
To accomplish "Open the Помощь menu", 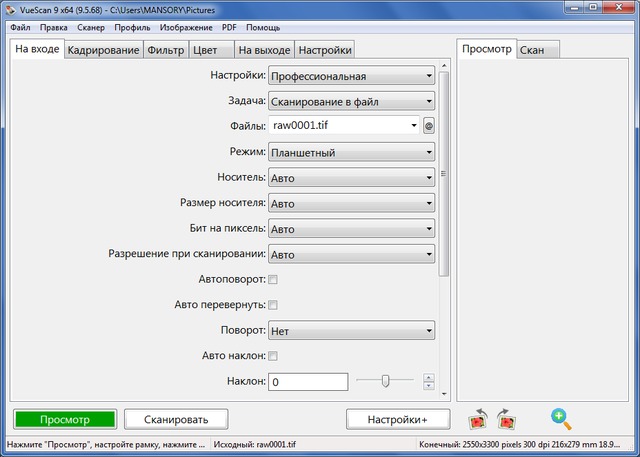I will [x=263, y=28].
